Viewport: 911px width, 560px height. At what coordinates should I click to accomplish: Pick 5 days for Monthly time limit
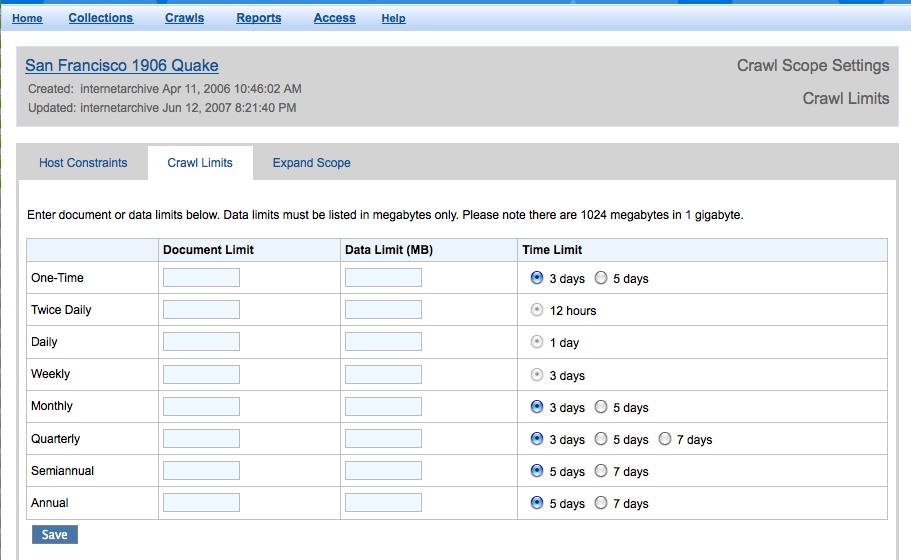(601, 407)
